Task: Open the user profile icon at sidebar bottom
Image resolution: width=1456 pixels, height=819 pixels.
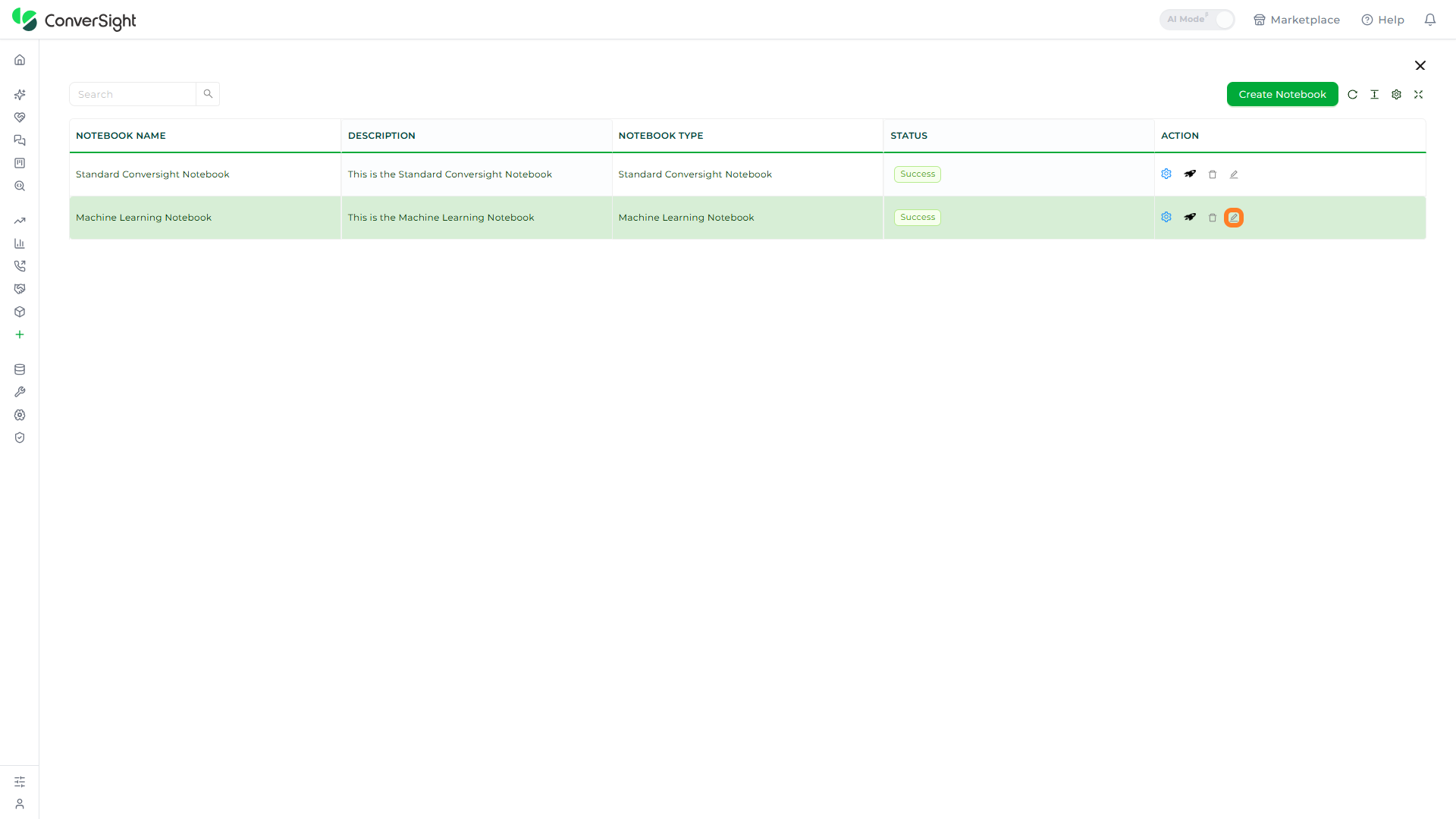Action: coord(20,804)
